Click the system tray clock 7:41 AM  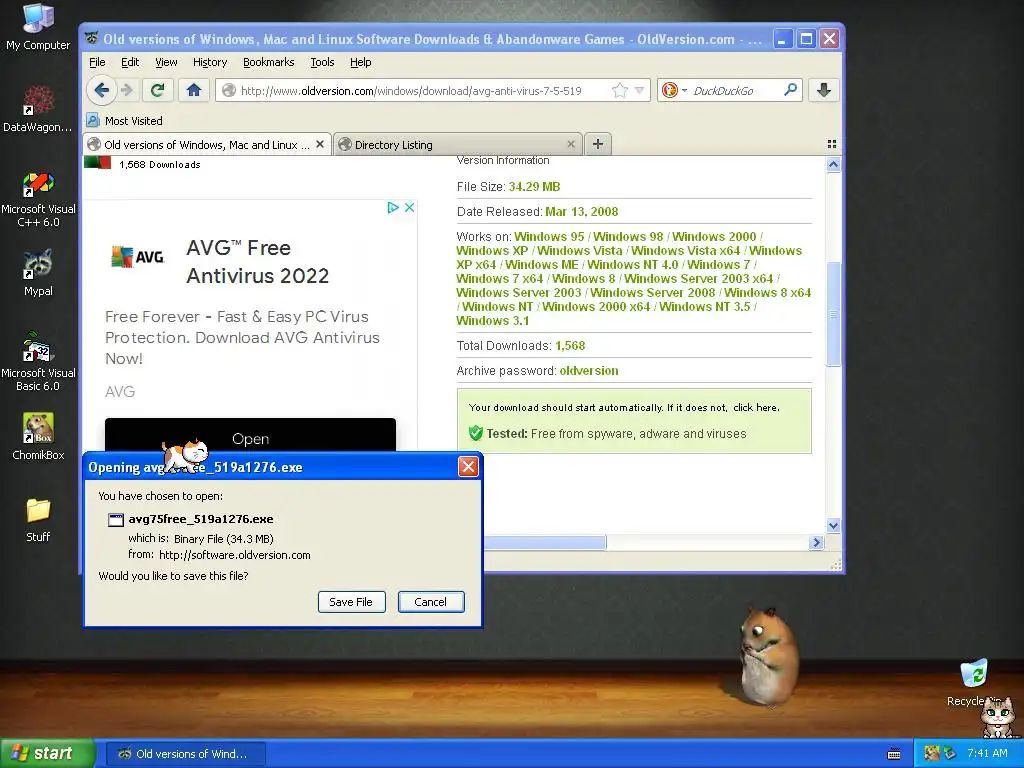click(x=987, y=753)
